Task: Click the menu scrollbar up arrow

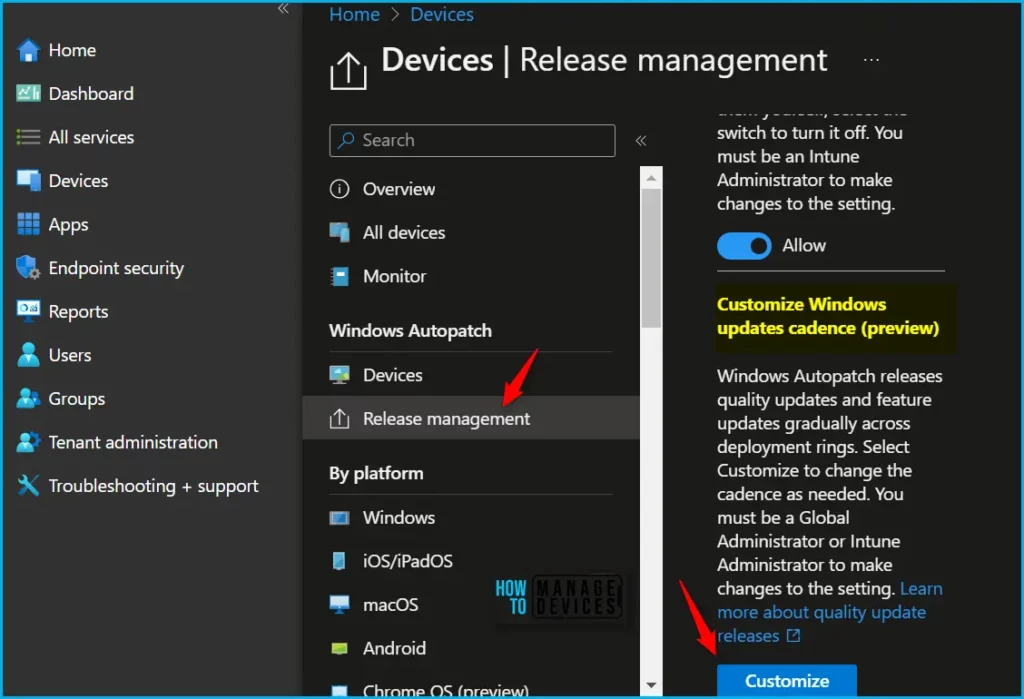Action: [x=651, y=178]
